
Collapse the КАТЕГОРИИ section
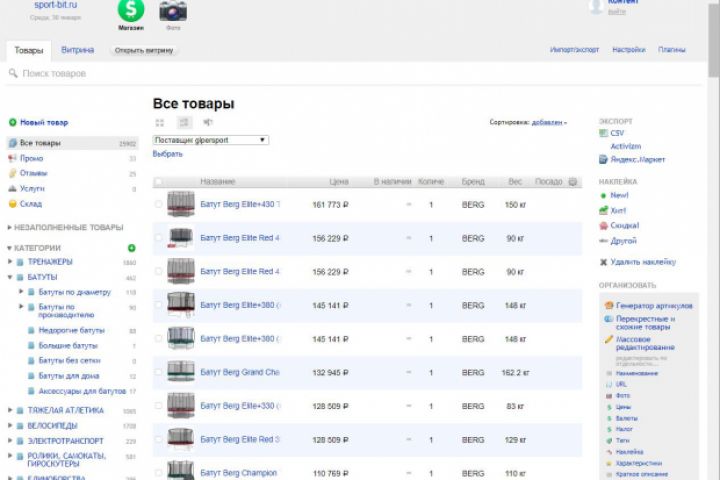[10, 248]
